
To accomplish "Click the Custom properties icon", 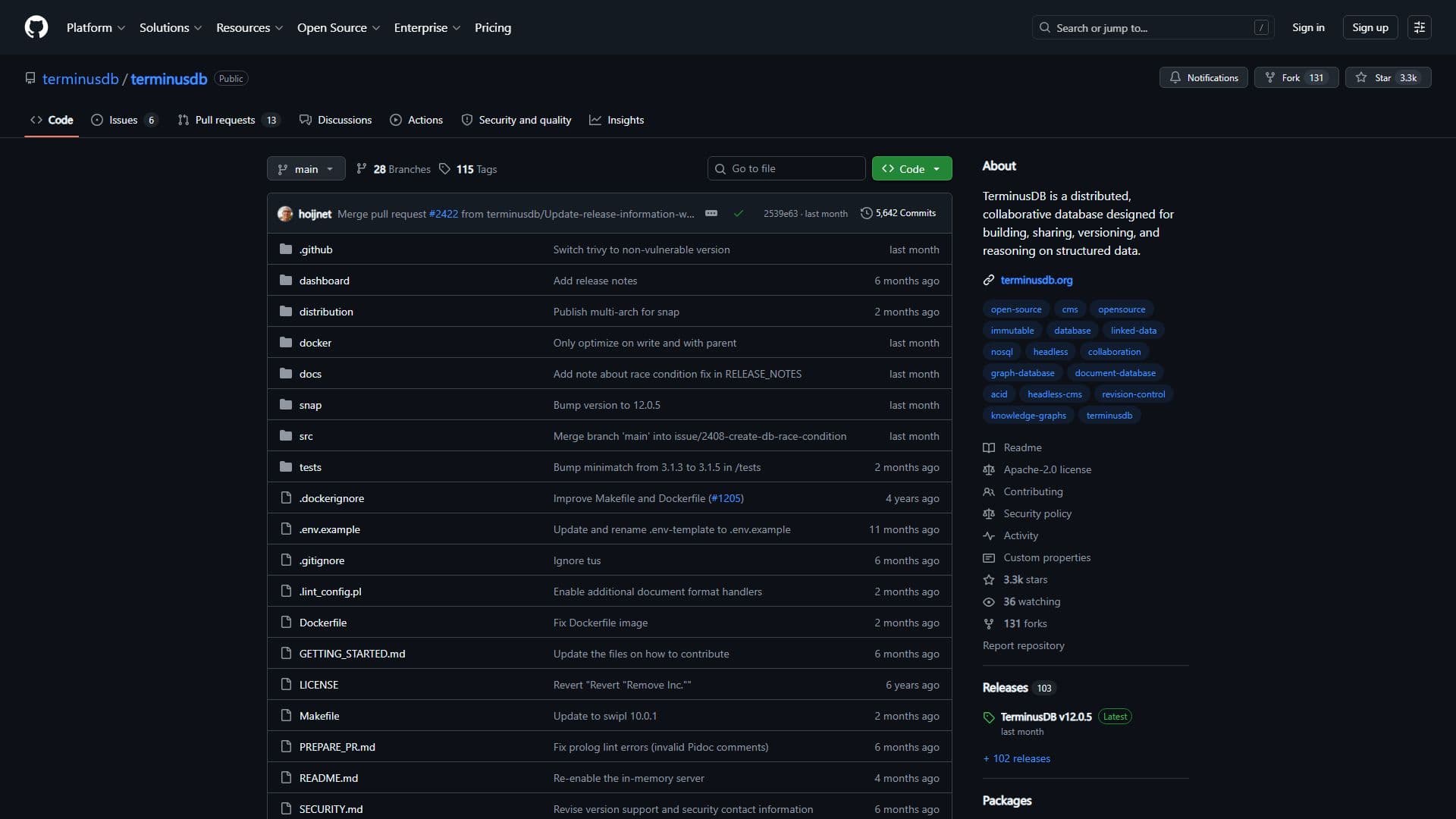I will 989,558.
